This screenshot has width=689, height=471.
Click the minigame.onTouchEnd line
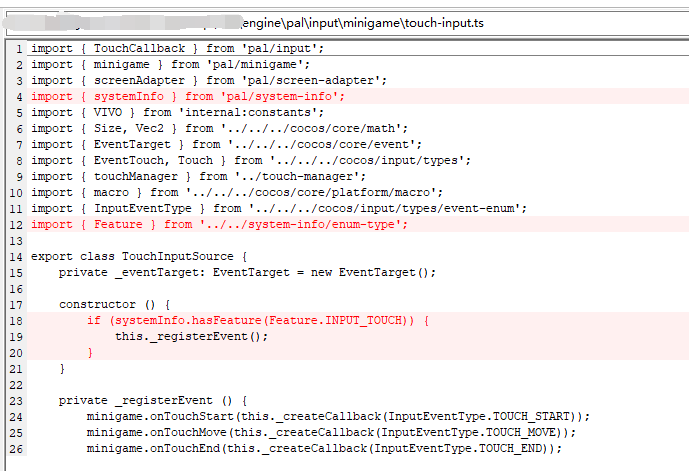(324, 449)
